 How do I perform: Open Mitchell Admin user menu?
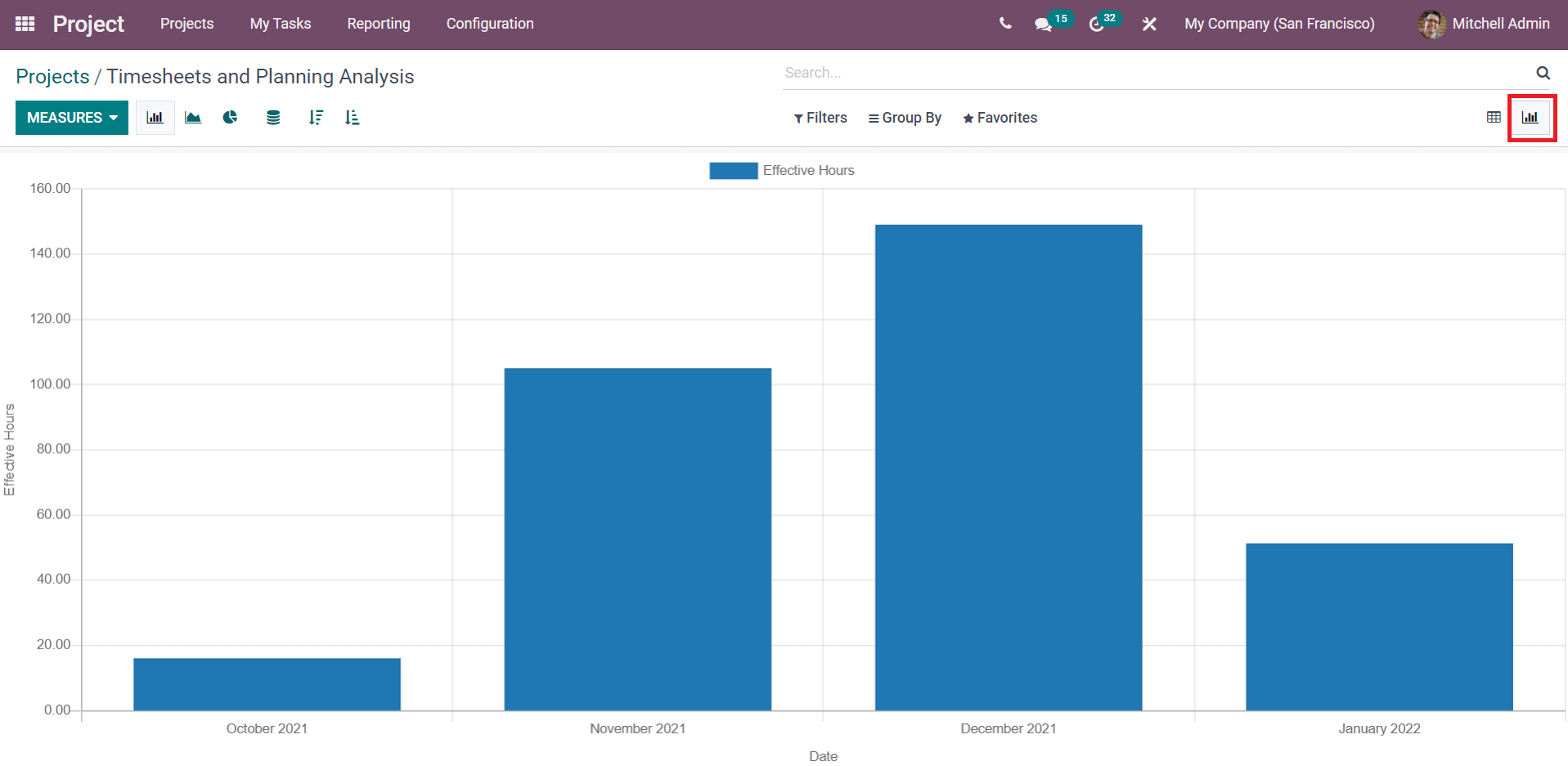(x=1484, y=24)
